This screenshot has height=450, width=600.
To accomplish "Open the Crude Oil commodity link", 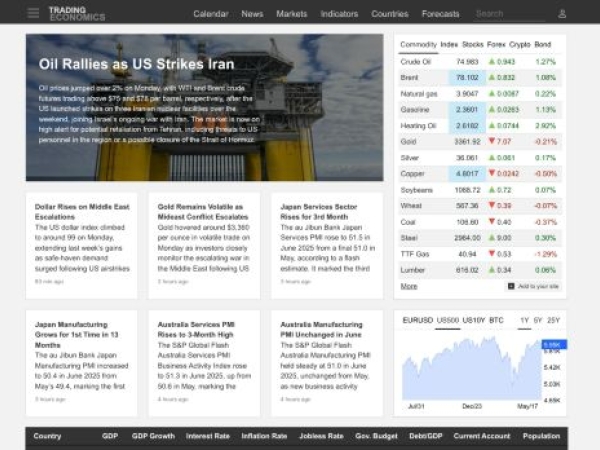I will coord(416,62).
